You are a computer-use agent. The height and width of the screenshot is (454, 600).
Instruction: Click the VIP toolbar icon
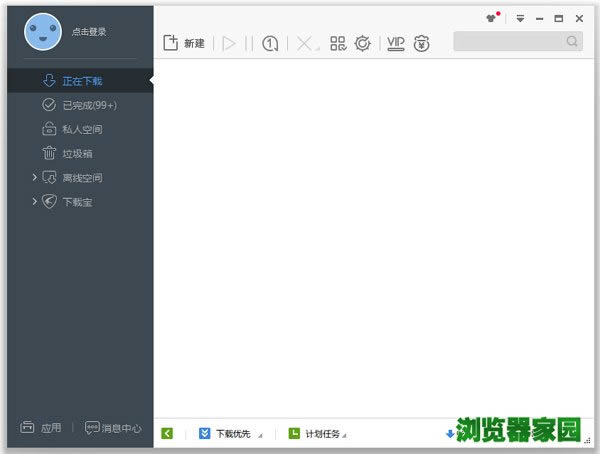click(x=396, y=44)
